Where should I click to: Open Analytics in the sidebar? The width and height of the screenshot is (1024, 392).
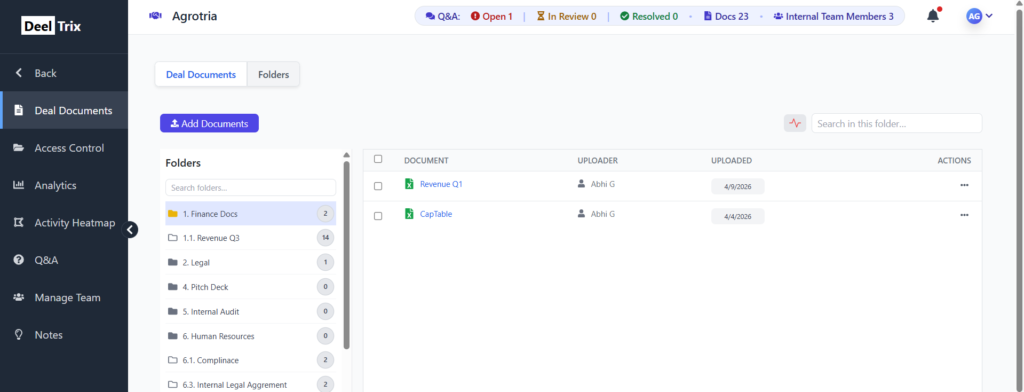point(64,186)
